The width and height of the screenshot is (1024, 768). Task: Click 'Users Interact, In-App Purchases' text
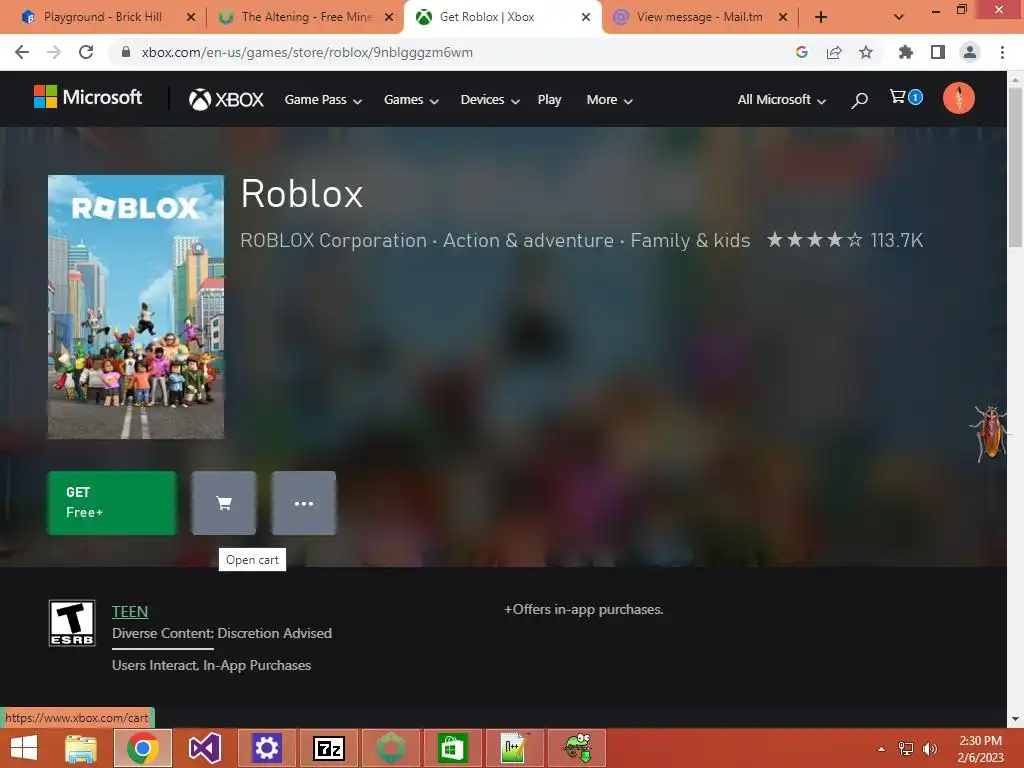point(211,665)
